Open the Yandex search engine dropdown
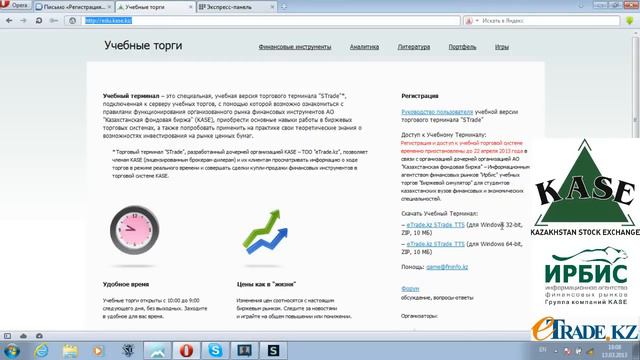This screenshot has height=360, width=640. [x=472, y=20]
